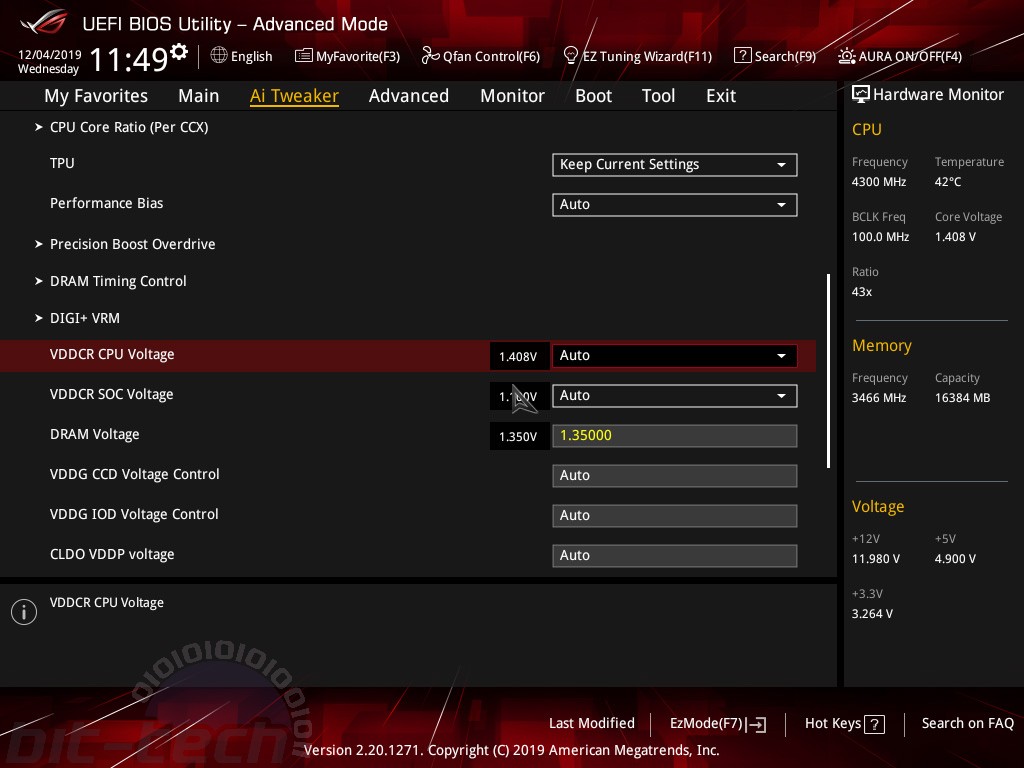Click the English language button
The image size is (1024, 768).
click(x=242, y=56)
